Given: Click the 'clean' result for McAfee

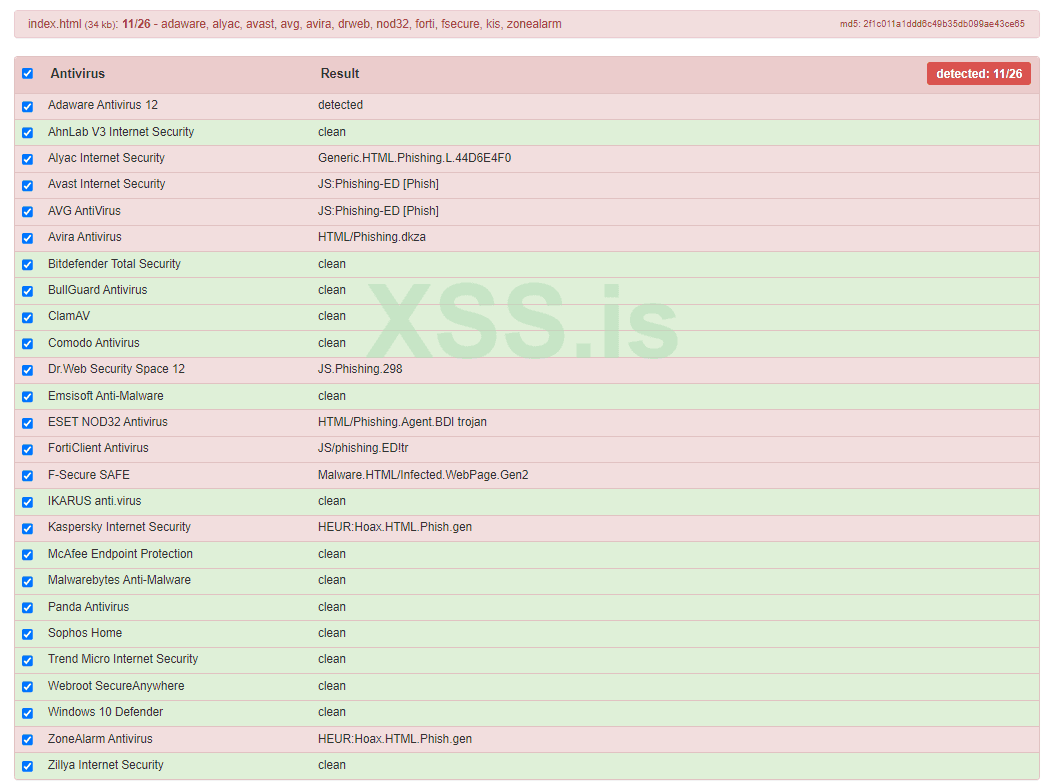Looking at the screenshot, I should (x=332, y=554).
